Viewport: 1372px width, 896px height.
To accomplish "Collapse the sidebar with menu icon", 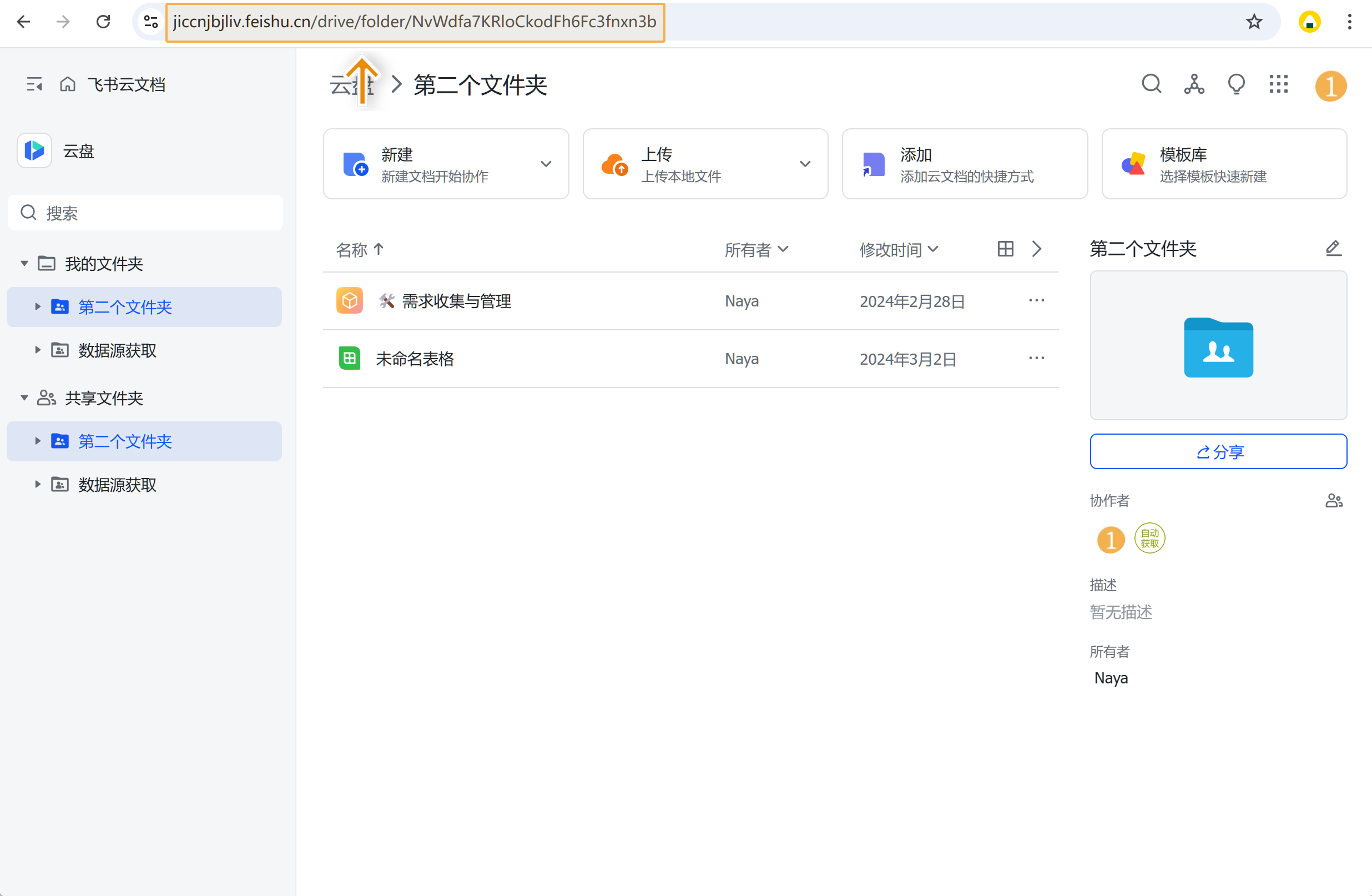I will click(x=34, y=85).
